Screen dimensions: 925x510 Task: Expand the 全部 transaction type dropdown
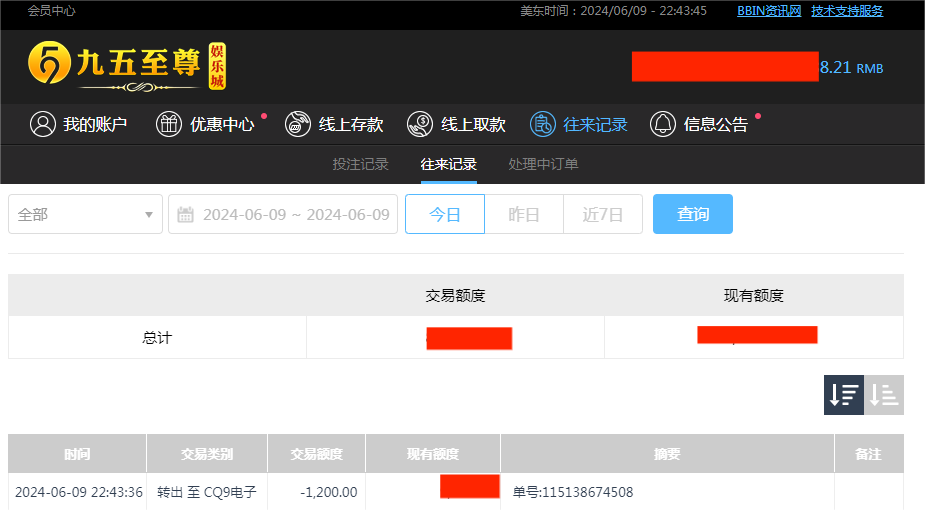tap(85, 215)
